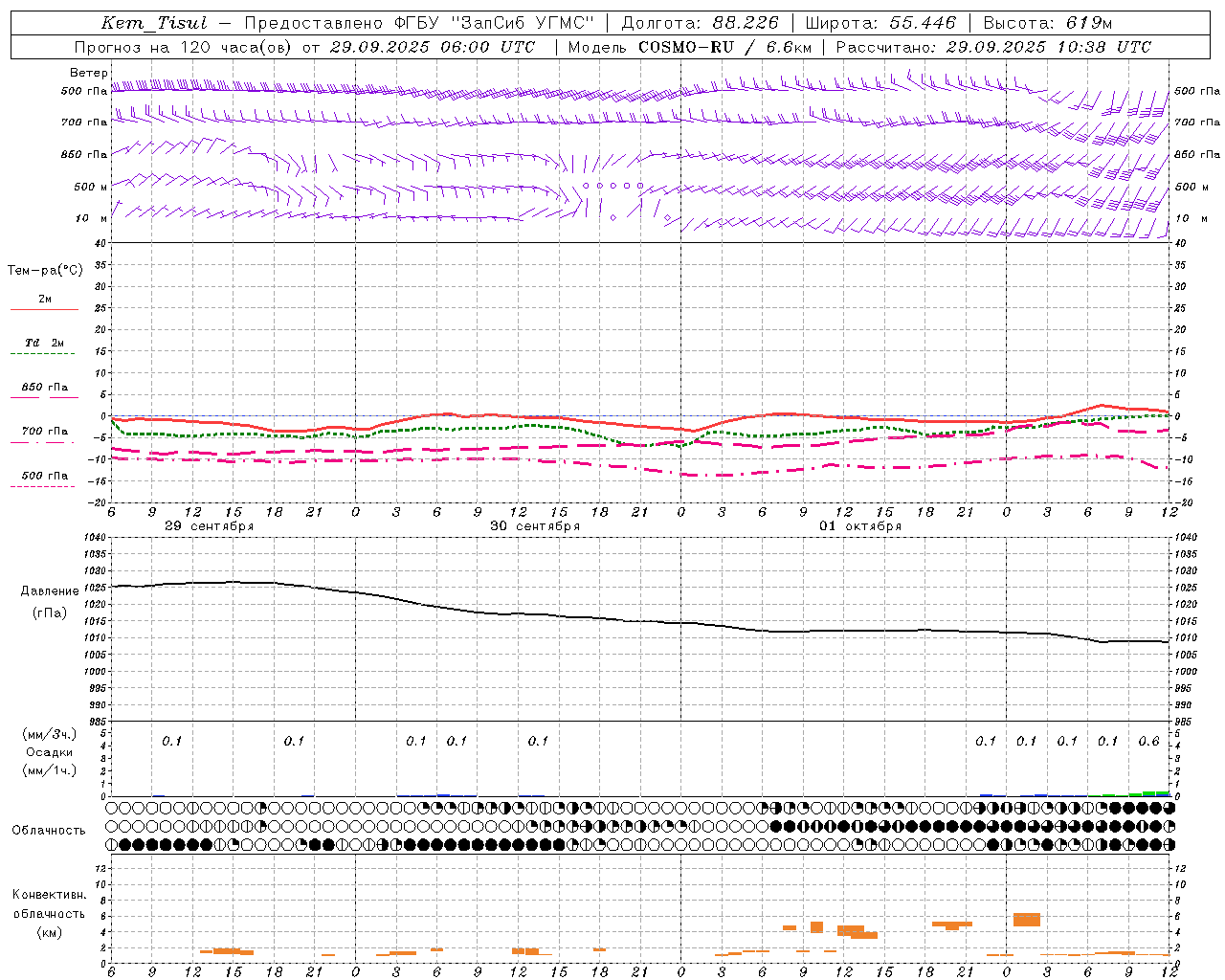This screenshot has width=1225, height=980.
Task: Click the 500 гПа temperature legend entry
Action: 45,476
